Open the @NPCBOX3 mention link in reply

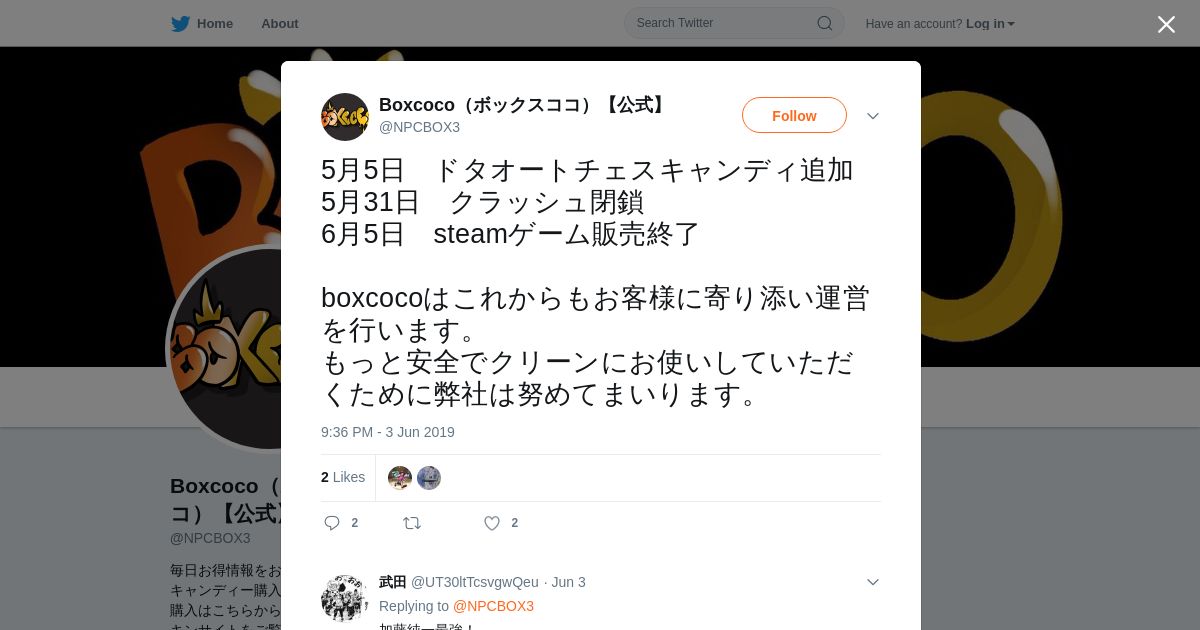pos(493,606)
